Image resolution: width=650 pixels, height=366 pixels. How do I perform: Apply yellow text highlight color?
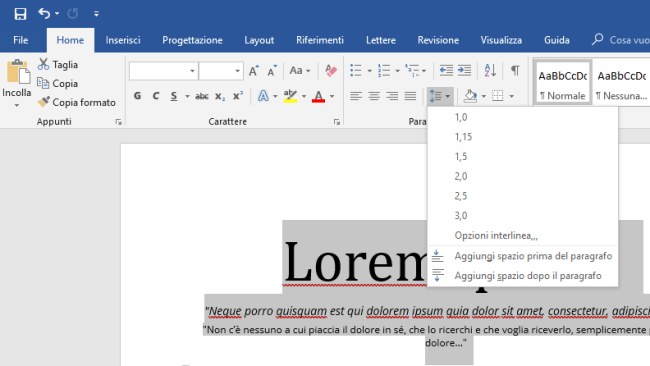tap(290, 96)
